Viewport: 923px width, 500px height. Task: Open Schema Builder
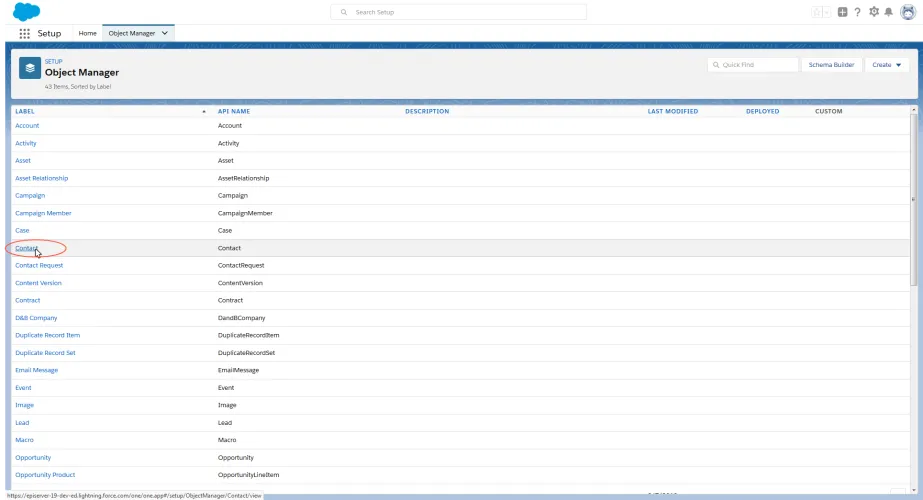(831, 65)
